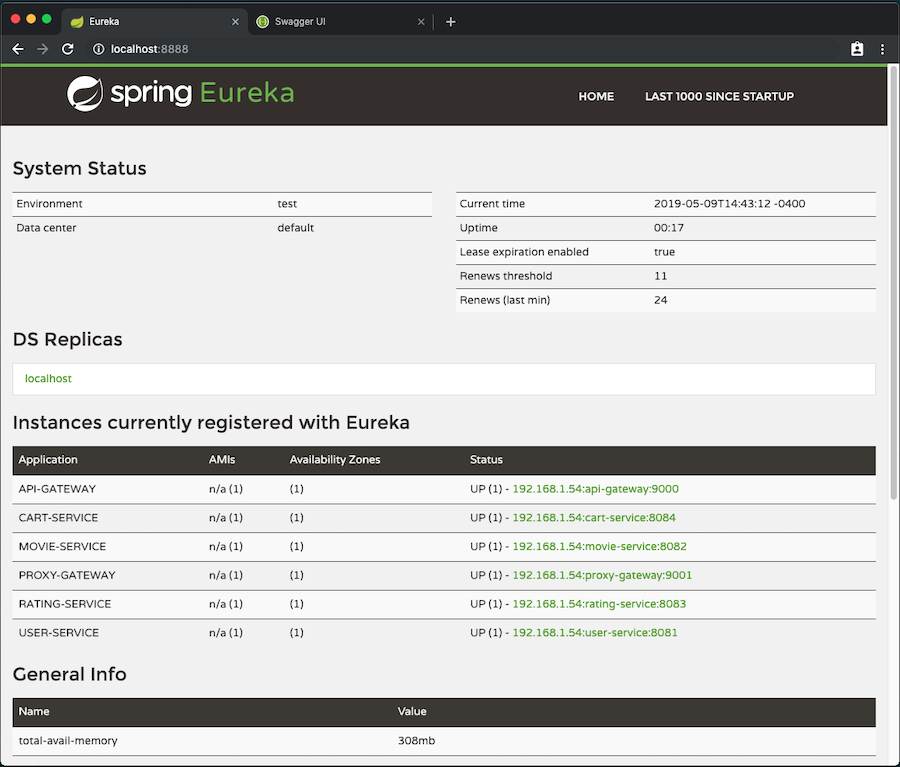This screenshot has height=767, width=900.
Task: Open the Chrome three-dot menu
Action: click(882, 49)
